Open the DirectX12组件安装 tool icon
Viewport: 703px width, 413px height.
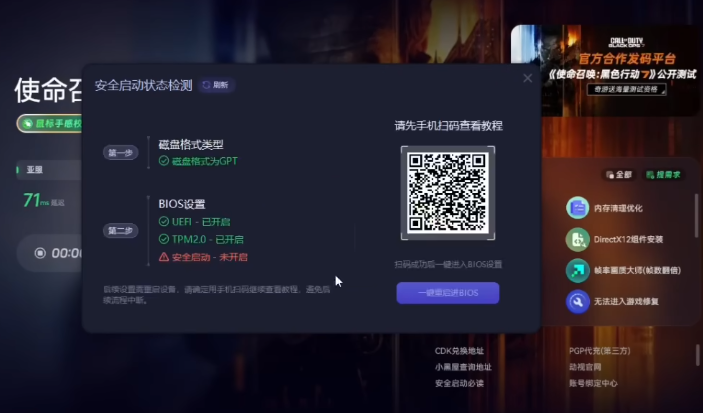[x=577, y=239]
